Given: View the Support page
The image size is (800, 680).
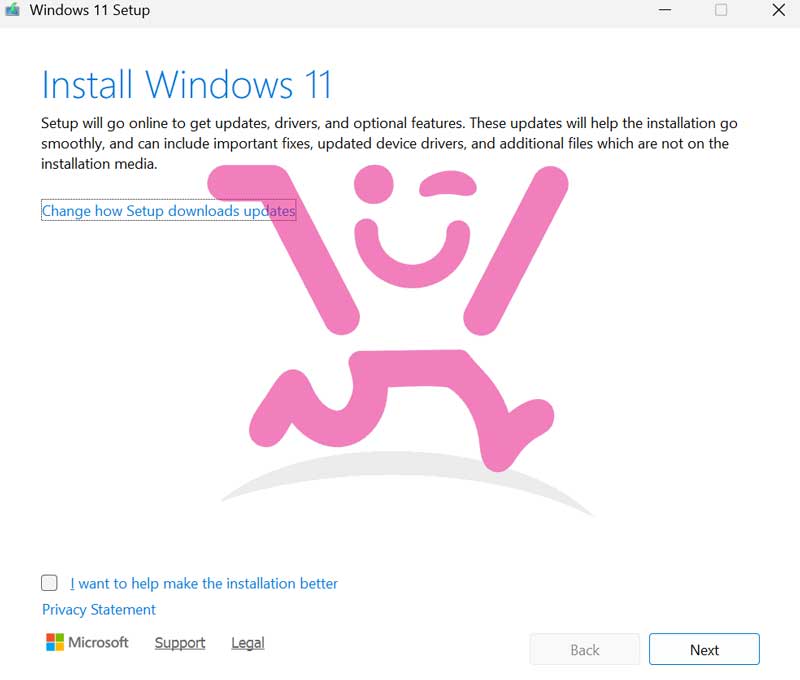Looking at the screenshot, I should click(x=179, y=642).
